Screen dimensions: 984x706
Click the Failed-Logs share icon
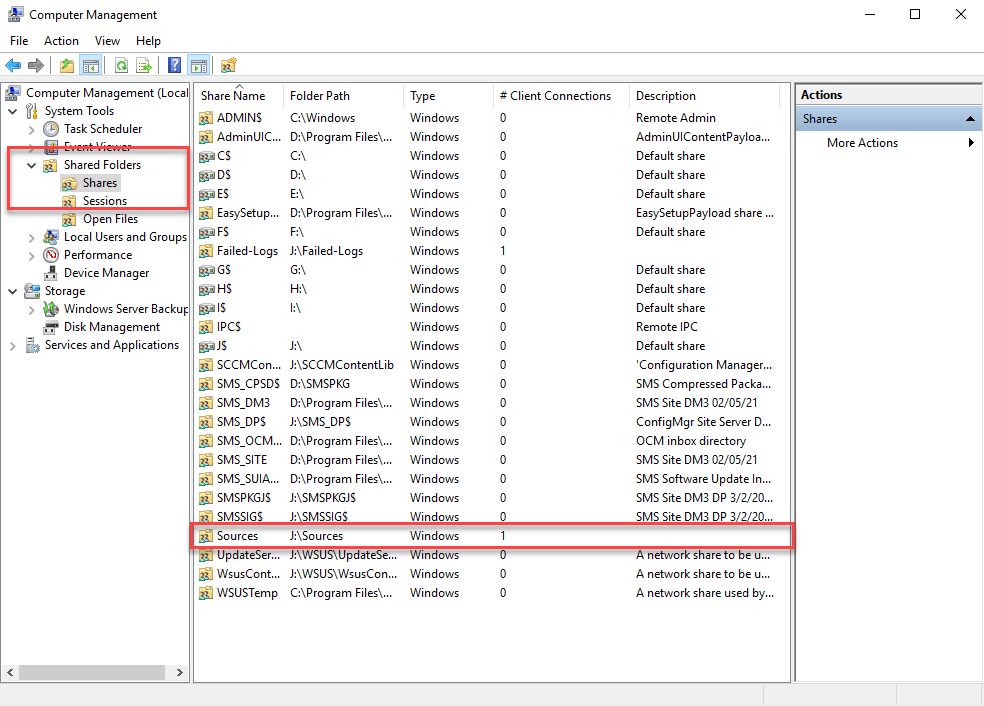206,251
